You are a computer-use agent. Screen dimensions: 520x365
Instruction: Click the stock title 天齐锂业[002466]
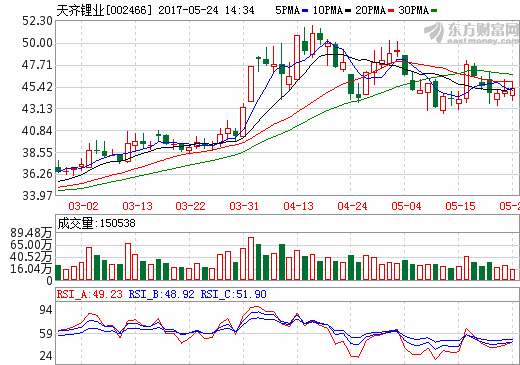click(104, 10)
